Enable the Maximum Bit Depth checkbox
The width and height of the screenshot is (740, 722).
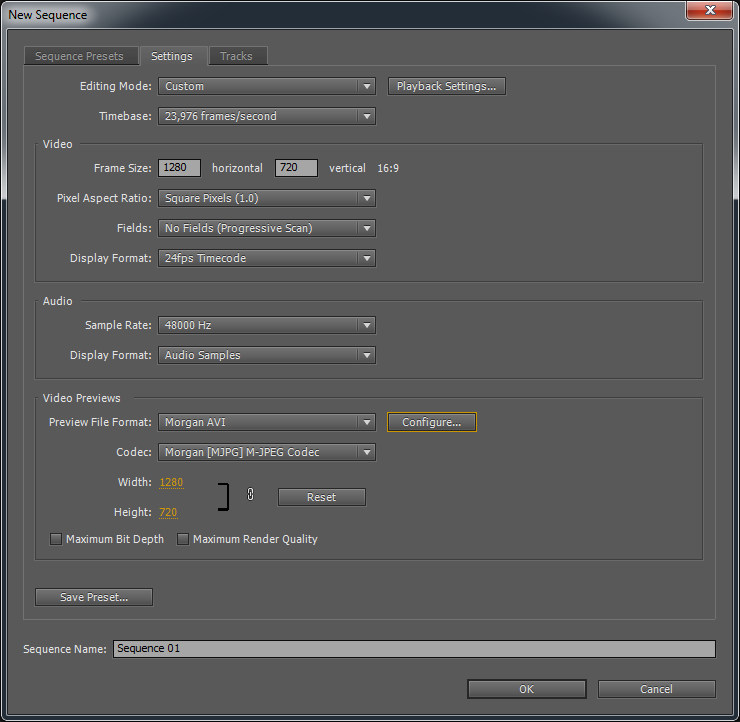pyautogui.click(x=56, y=540)
